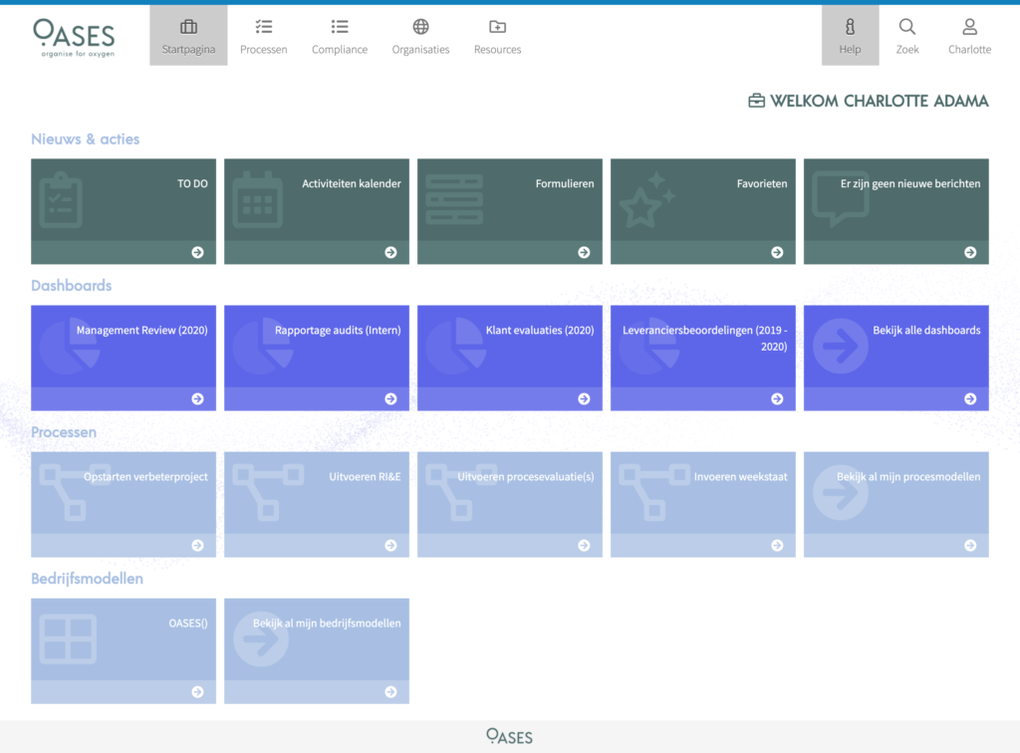1020x753 pixels.
Task: Go to the Organisaties menu
Action: 420,36
